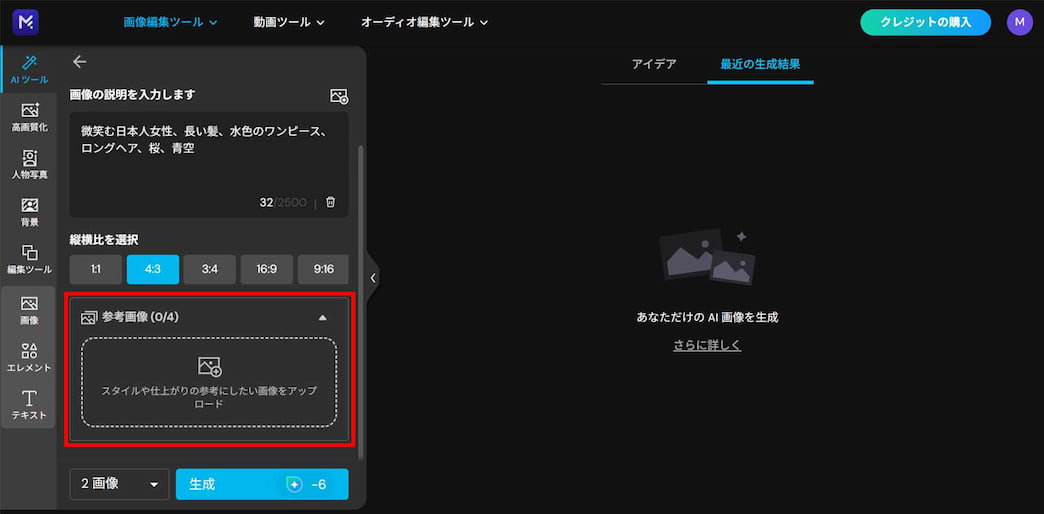Image resolution: width=1044 pixels, height=514 pixels.
Task: Click the 参考画像 icon in the section header
Action: (89, 318)
